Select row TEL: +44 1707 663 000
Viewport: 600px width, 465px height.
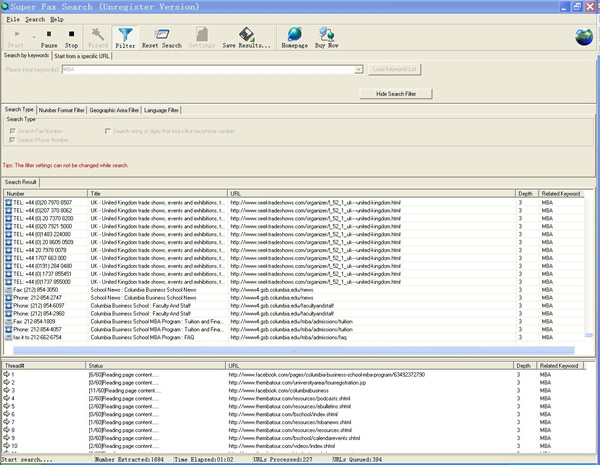point(294,258)
